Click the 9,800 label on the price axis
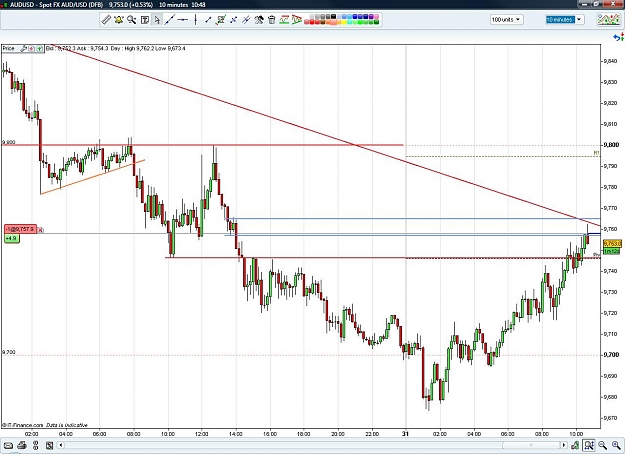The image size is (625, 454). tap(611, 145)
